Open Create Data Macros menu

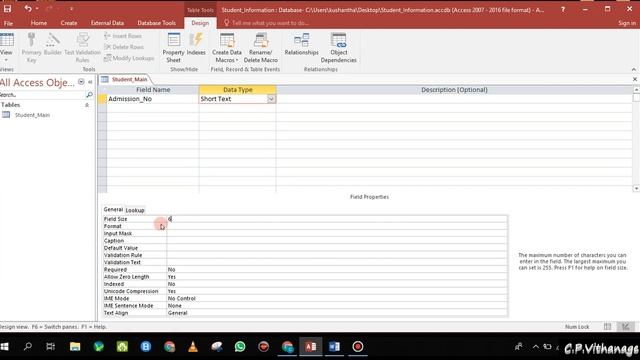[x=227, y=48]
